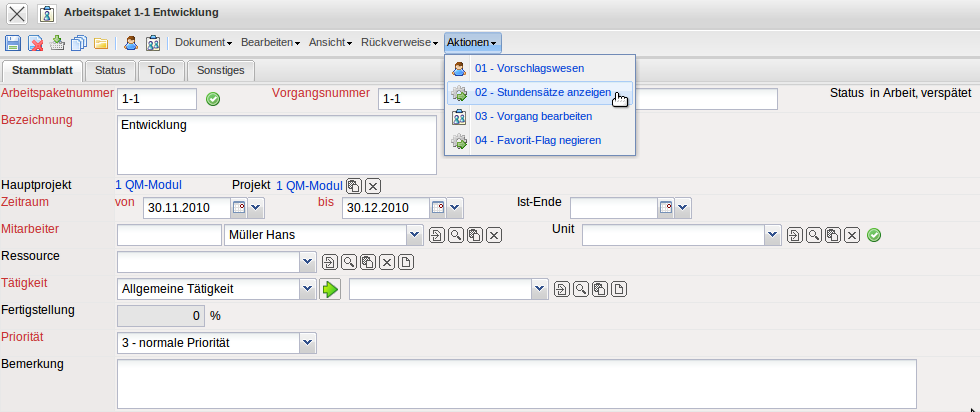Switch to the Status tab
The height and width of the screenshot is (412, 980).
(x=110, y=71)
